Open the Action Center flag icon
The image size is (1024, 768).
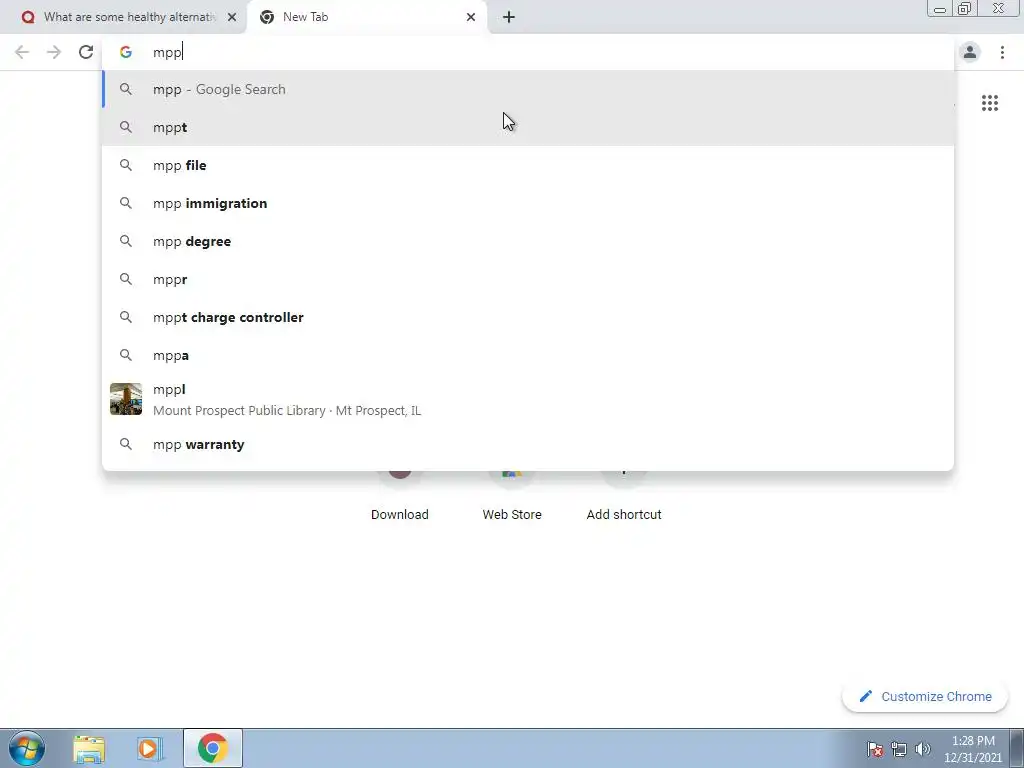click(x=875, y=749)
